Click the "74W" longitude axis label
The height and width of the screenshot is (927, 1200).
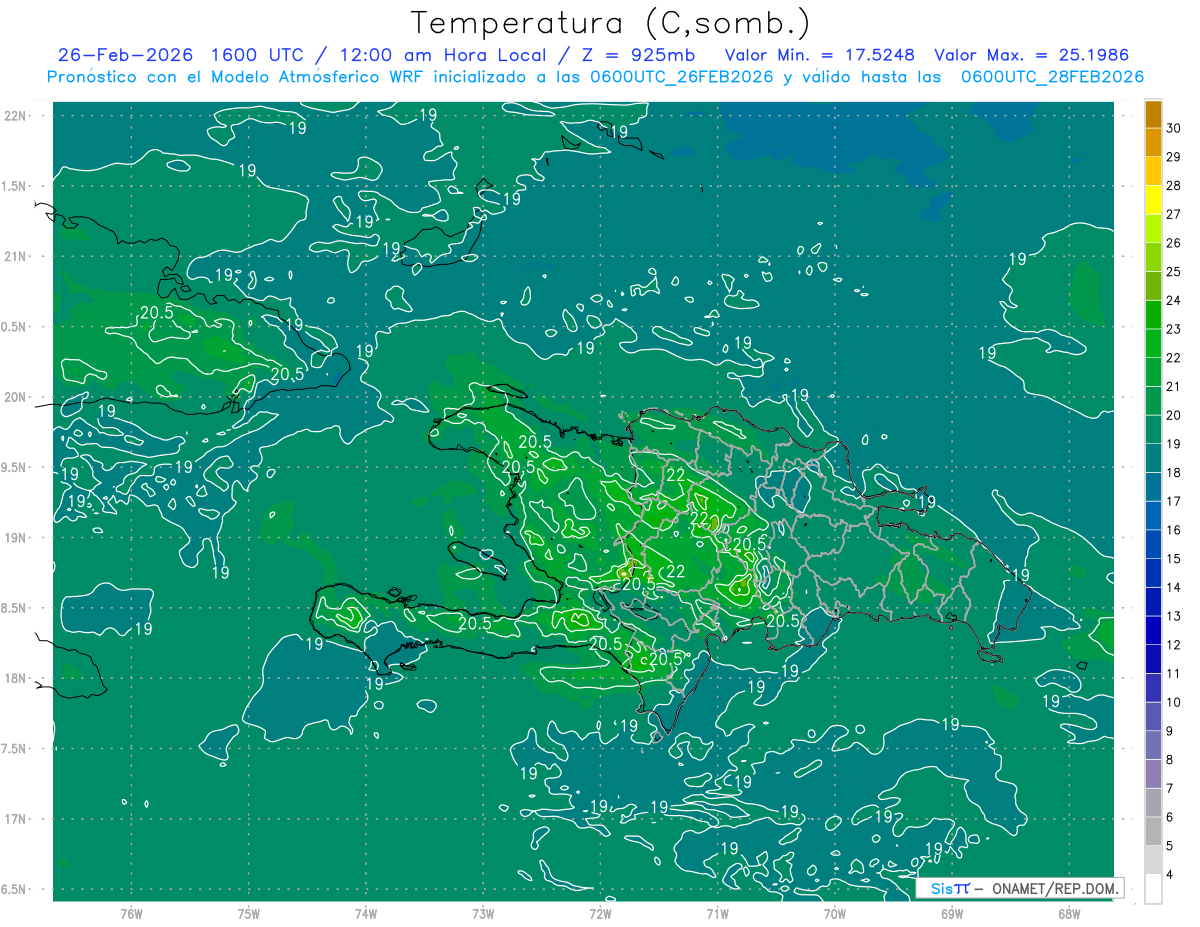click(366, 914)
